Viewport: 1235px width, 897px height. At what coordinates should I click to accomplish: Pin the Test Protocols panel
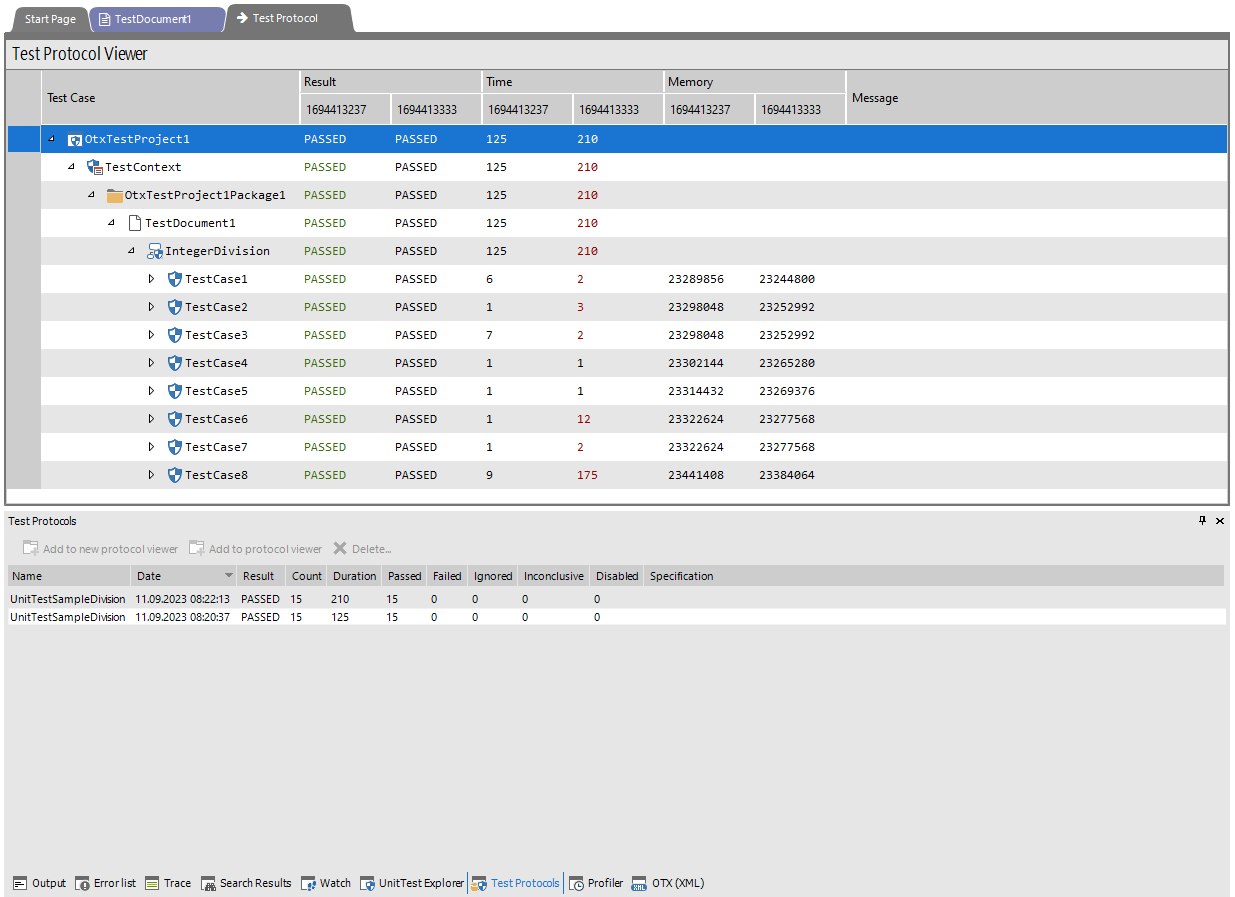[1202, 521]
